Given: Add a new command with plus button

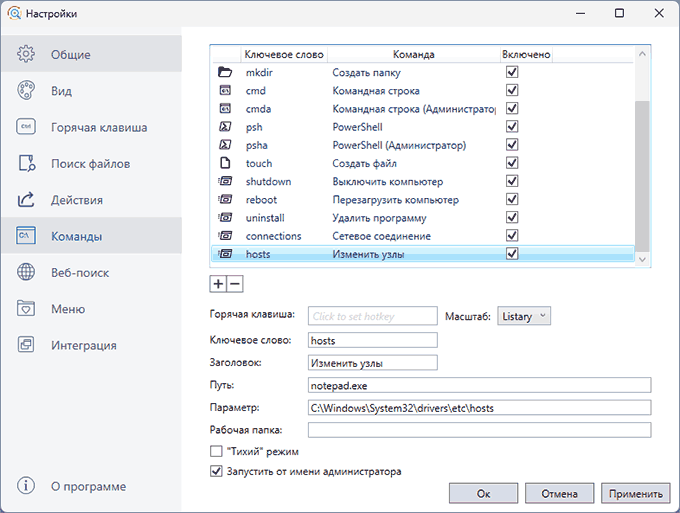Looking at the screenshot, I should [x=218, y=284].
